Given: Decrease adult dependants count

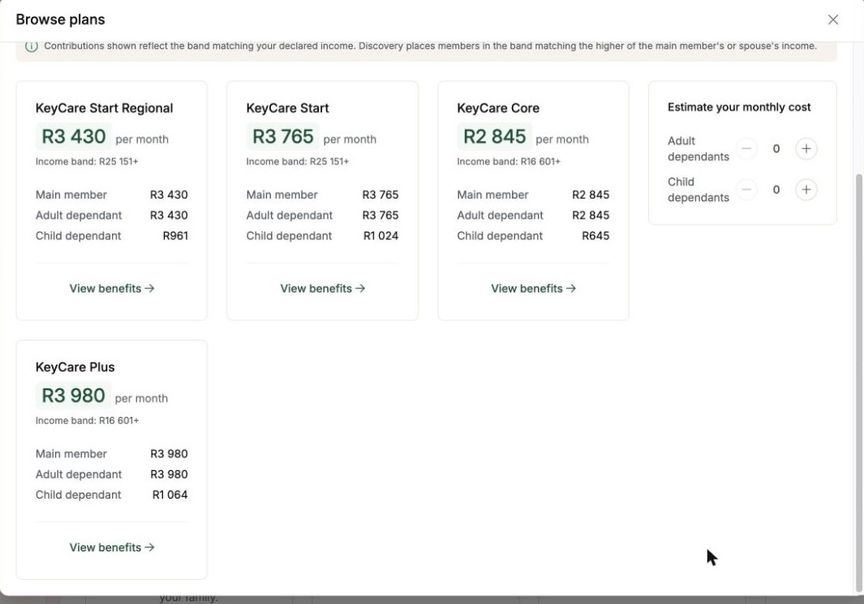Looking at the screenshot, I should pyautogui.click(x=747, y=149).
